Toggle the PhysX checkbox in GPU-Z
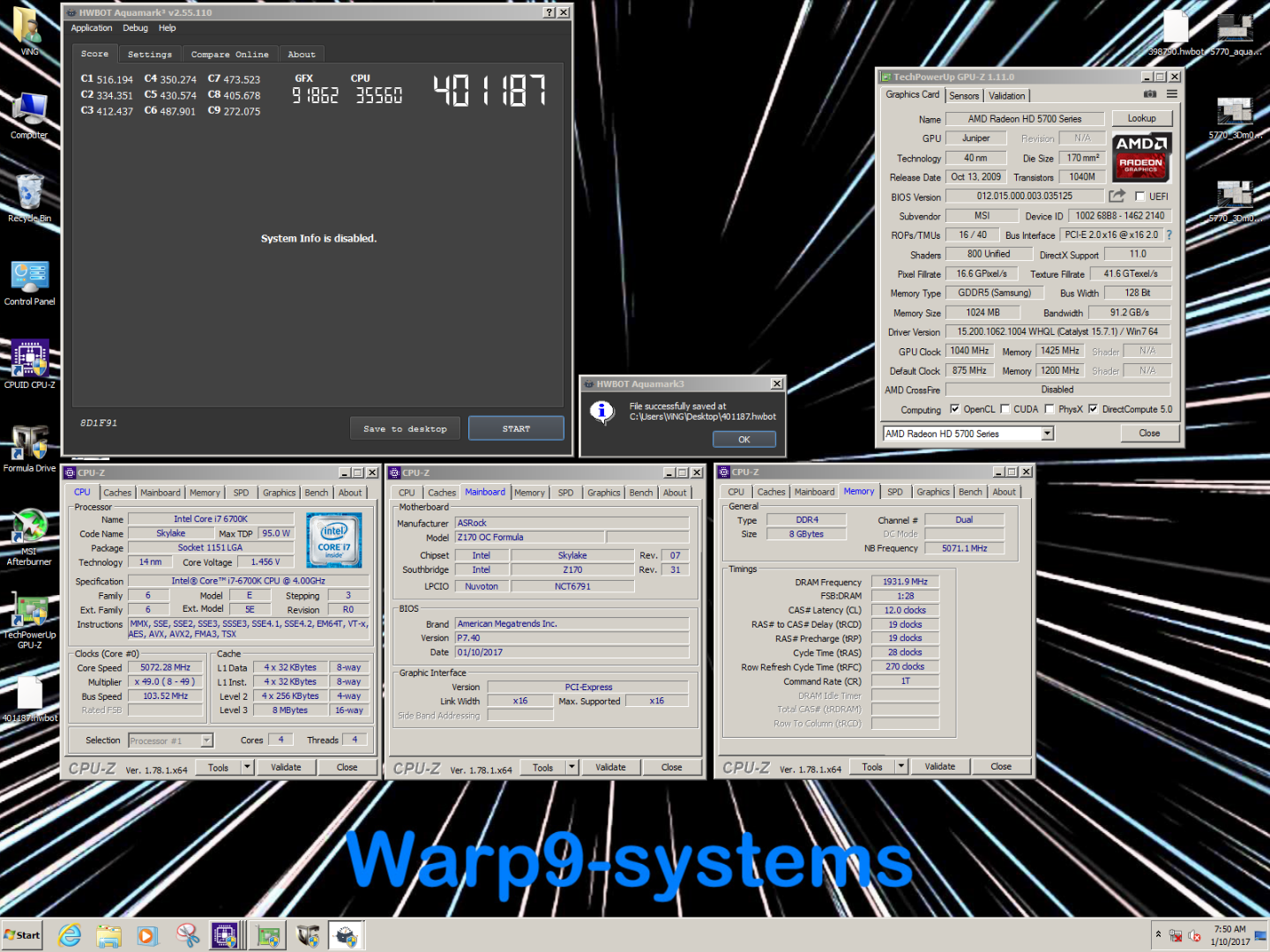 [x=1050, y=409]
